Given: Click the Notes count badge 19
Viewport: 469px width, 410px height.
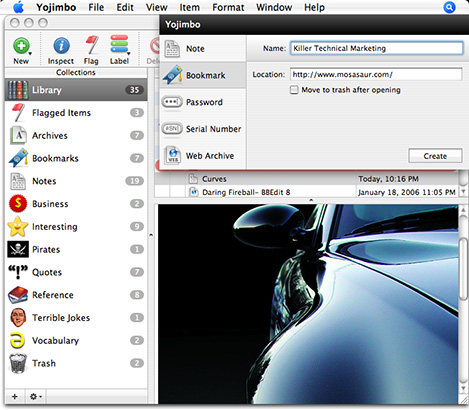Looking at the screenshot, I should (134, 181).
